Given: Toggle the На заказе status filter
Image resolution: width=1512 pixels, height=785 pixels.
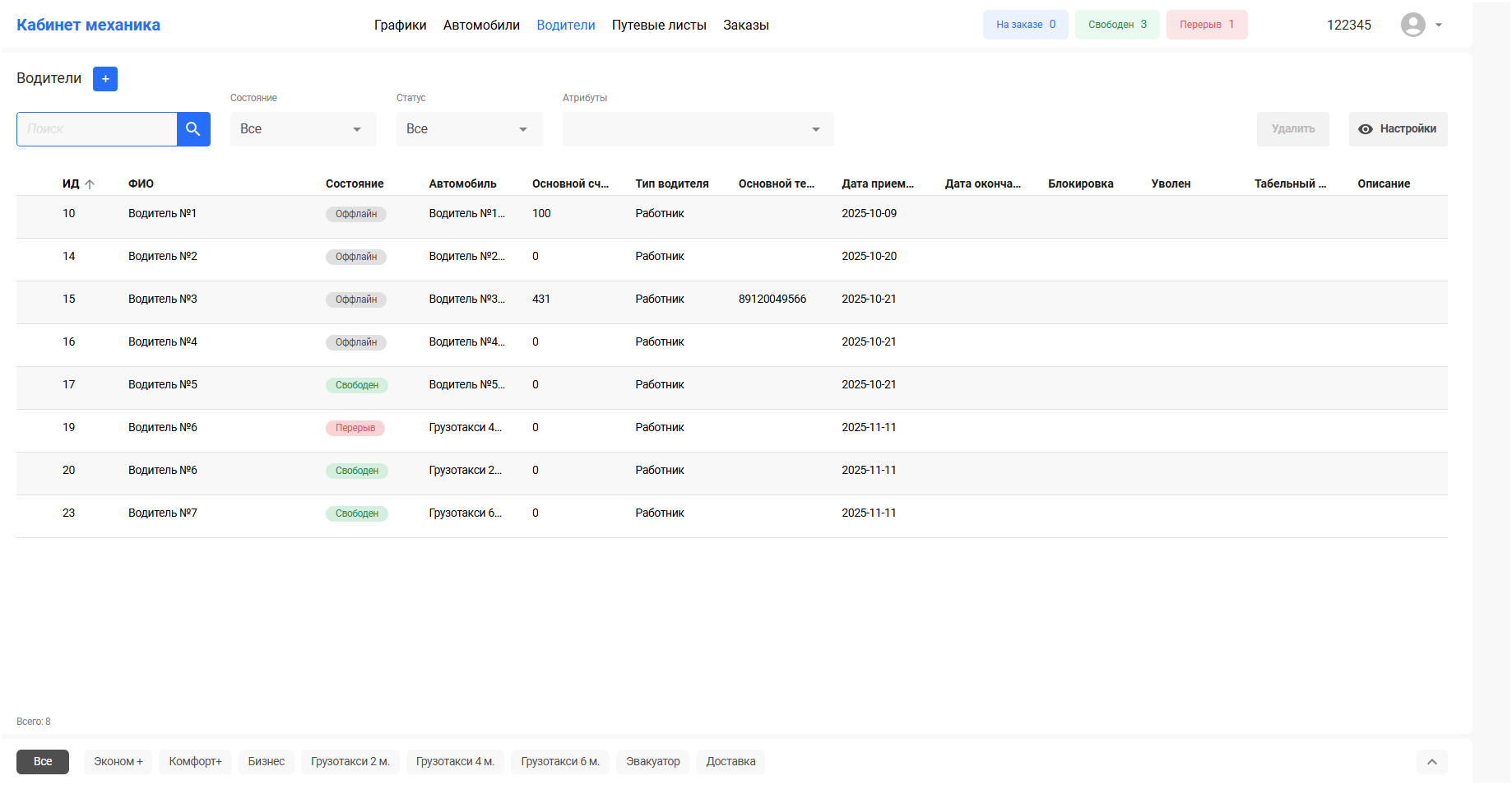Looking at the screenshot, I should [1025, 25].
